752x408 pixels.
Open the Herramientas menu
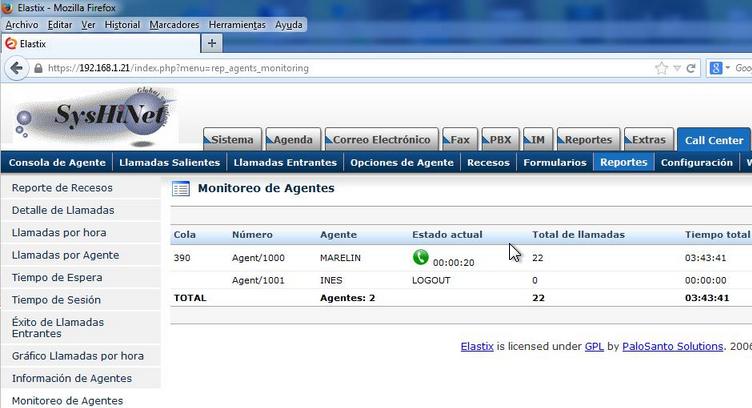pyautogui.click(x=237, y=24)
